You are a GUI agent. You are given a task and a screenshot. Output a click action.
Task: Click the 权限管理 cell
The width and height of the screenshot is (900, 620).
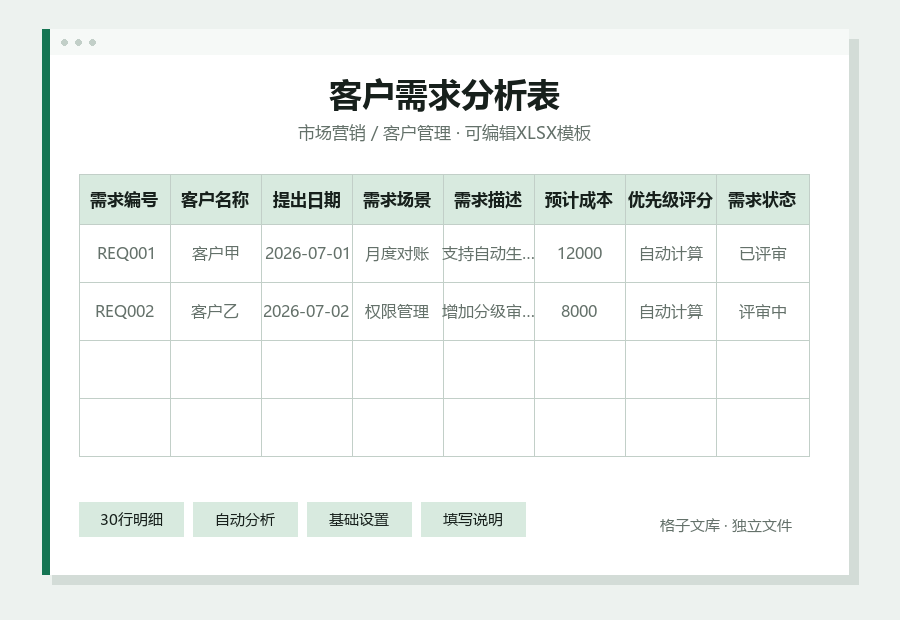tap(398, 312)
